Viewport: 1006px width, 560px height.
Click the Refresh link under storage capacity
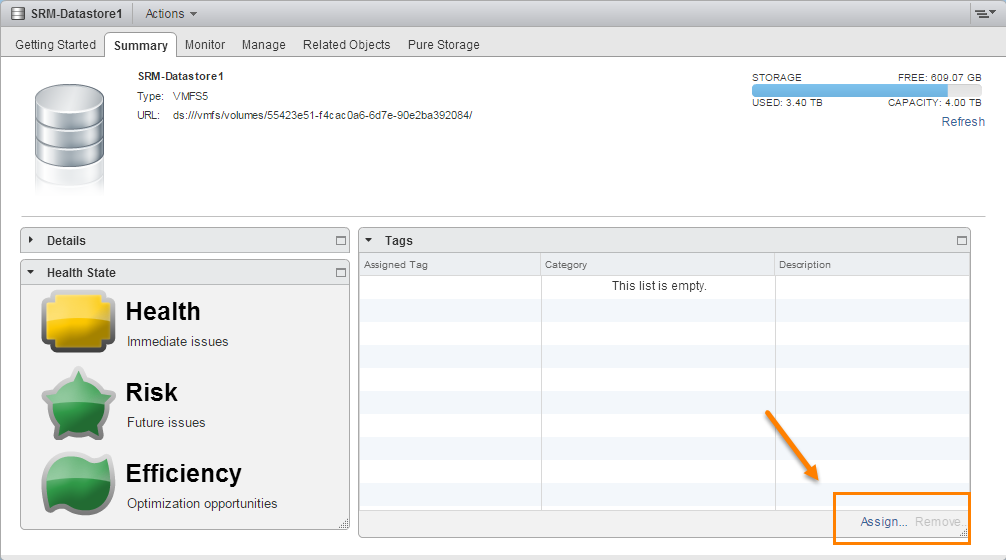point(962,122)
